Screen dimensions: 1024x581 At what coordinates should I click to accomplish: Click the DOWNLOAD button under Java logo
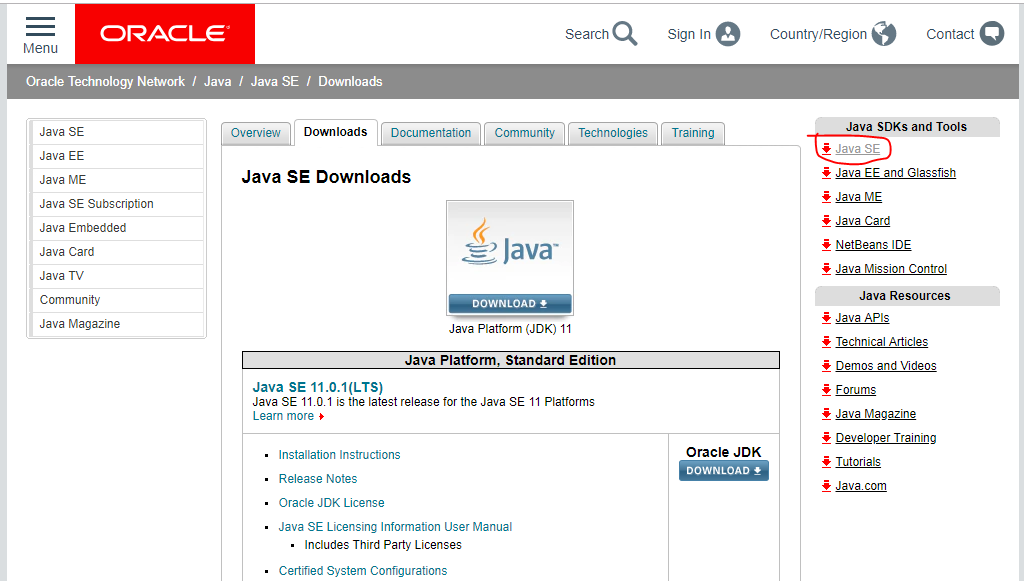pyautogui.click(x=509, y=304)
